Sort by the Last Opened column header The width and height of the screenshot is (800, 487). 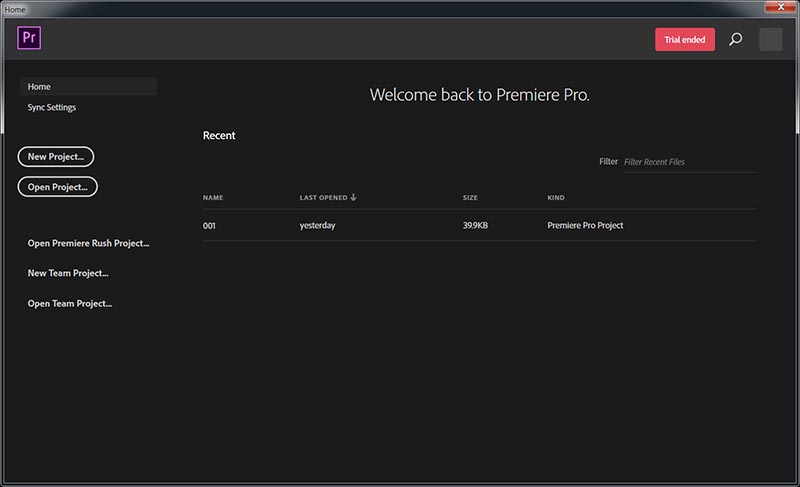[323, 197]
